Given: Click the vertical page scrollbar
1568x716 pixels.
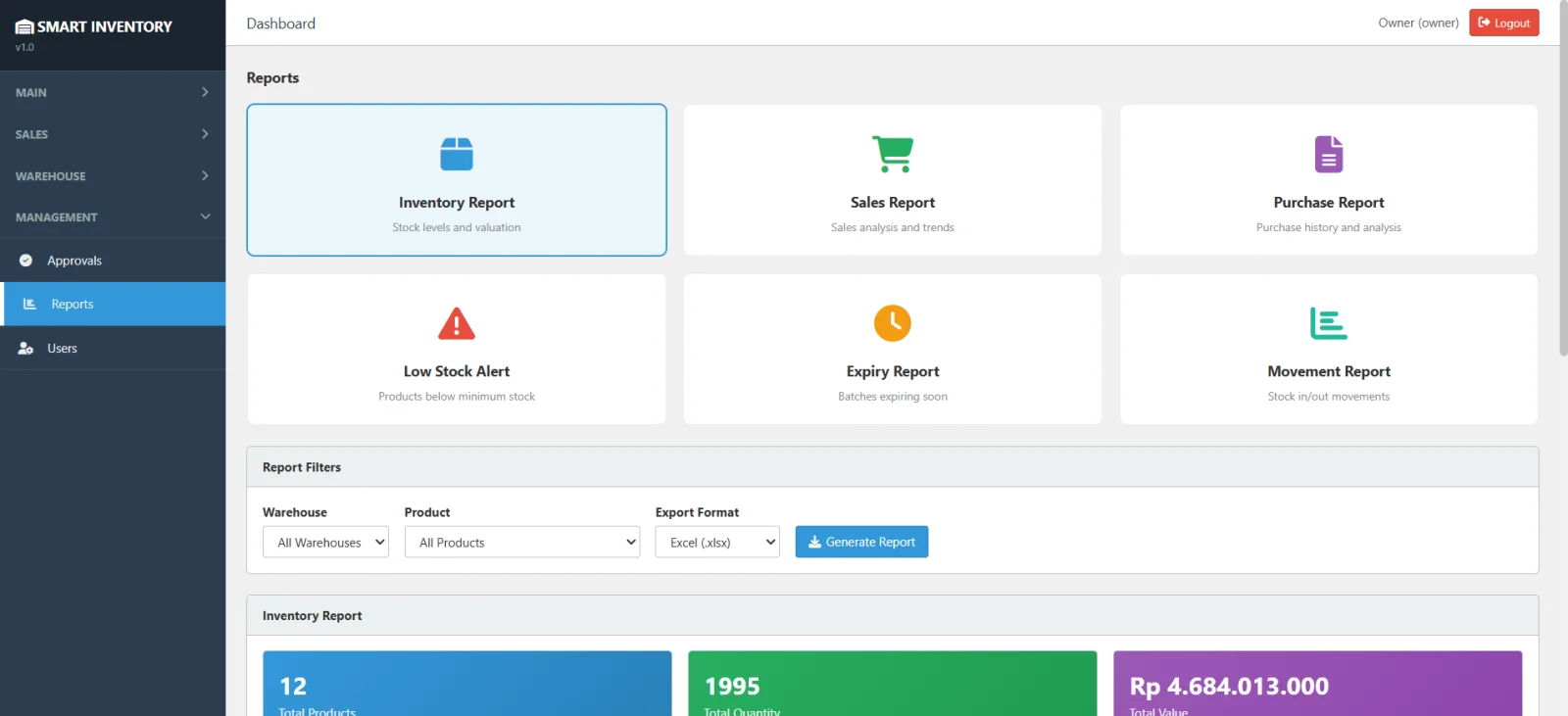Looking at the screenshot, I should 1563,196.
